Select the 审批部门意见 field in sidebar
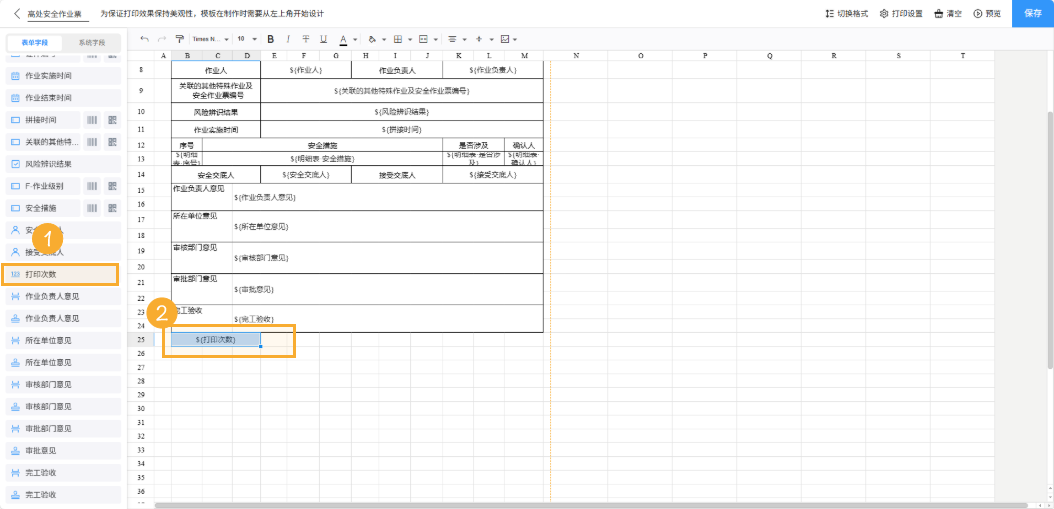 63,428
